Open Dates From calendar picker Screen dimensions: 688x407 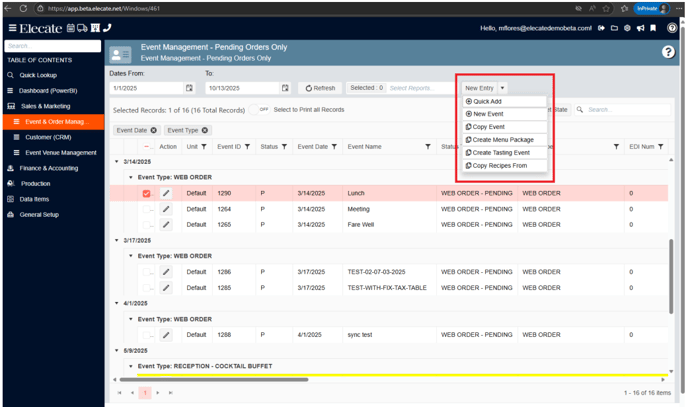(x=189, y=88)
